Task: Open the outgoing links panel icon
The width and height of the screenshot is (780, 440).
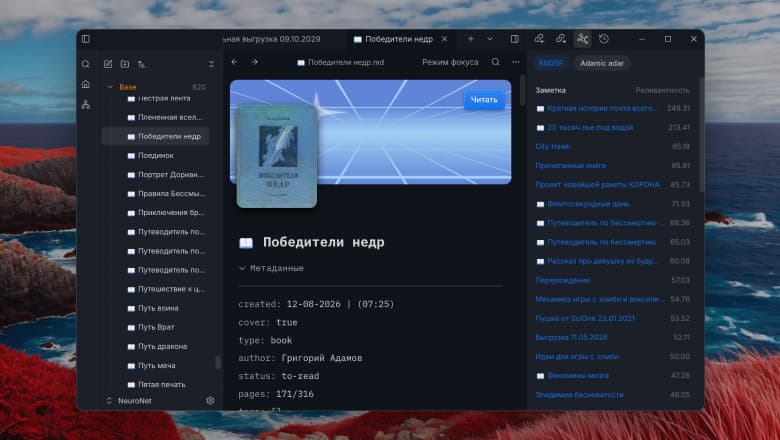Action: point(561,39)
